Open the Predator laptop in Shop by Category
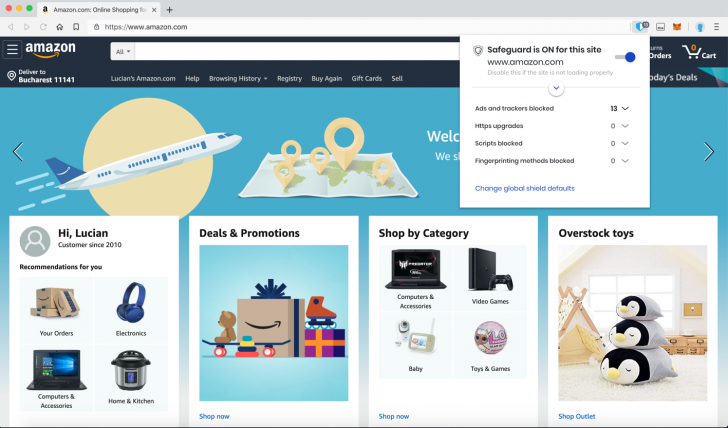728x428 pixels. (416, 270)
